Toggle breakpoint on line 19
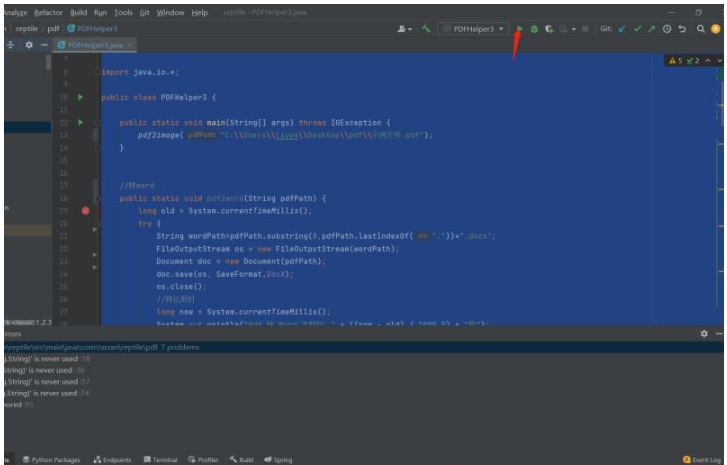Viewport: 727px width, 465px height. [85, 210]
